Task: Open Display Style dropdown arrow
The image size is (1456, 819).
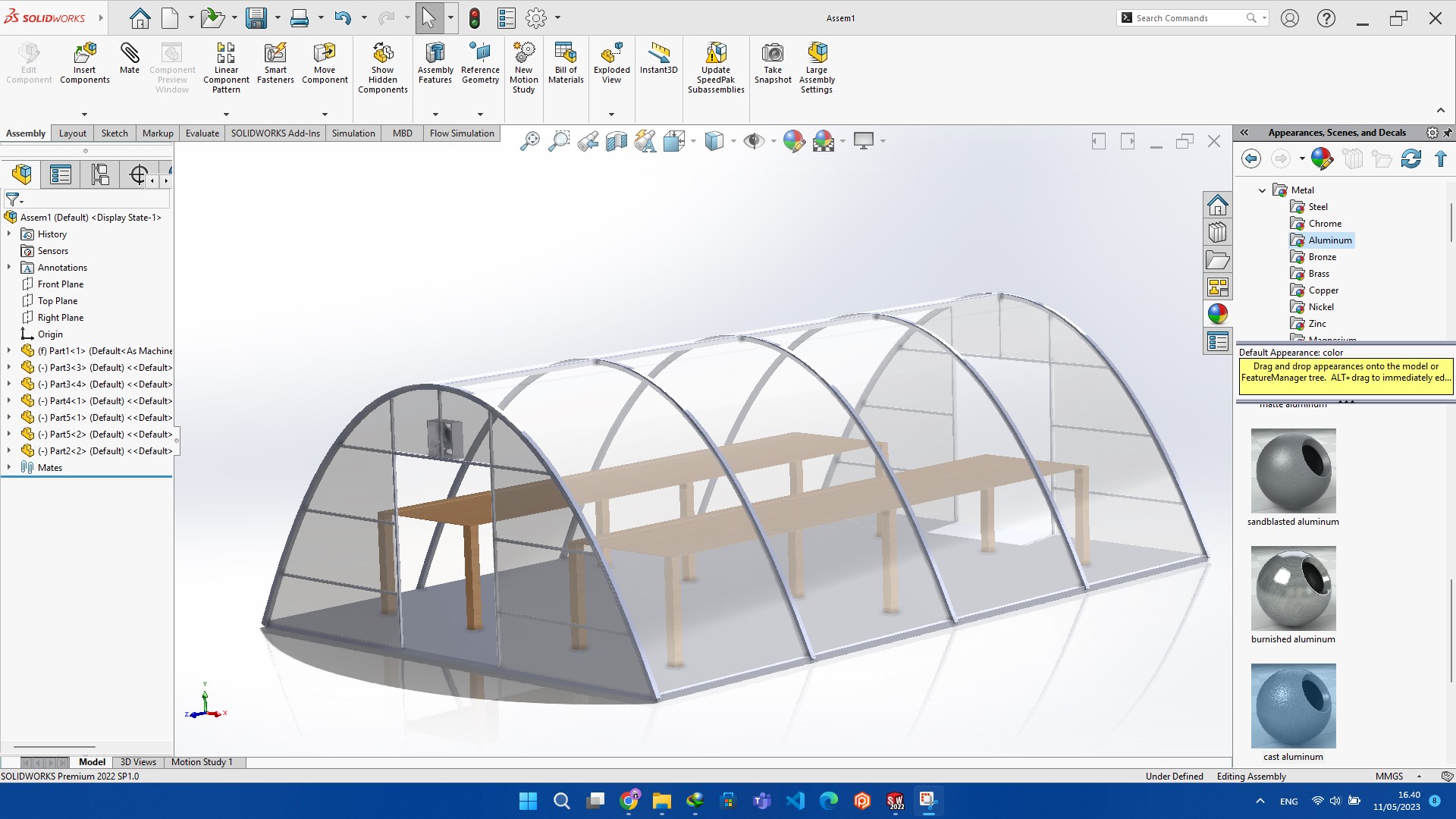Action: 733,141
